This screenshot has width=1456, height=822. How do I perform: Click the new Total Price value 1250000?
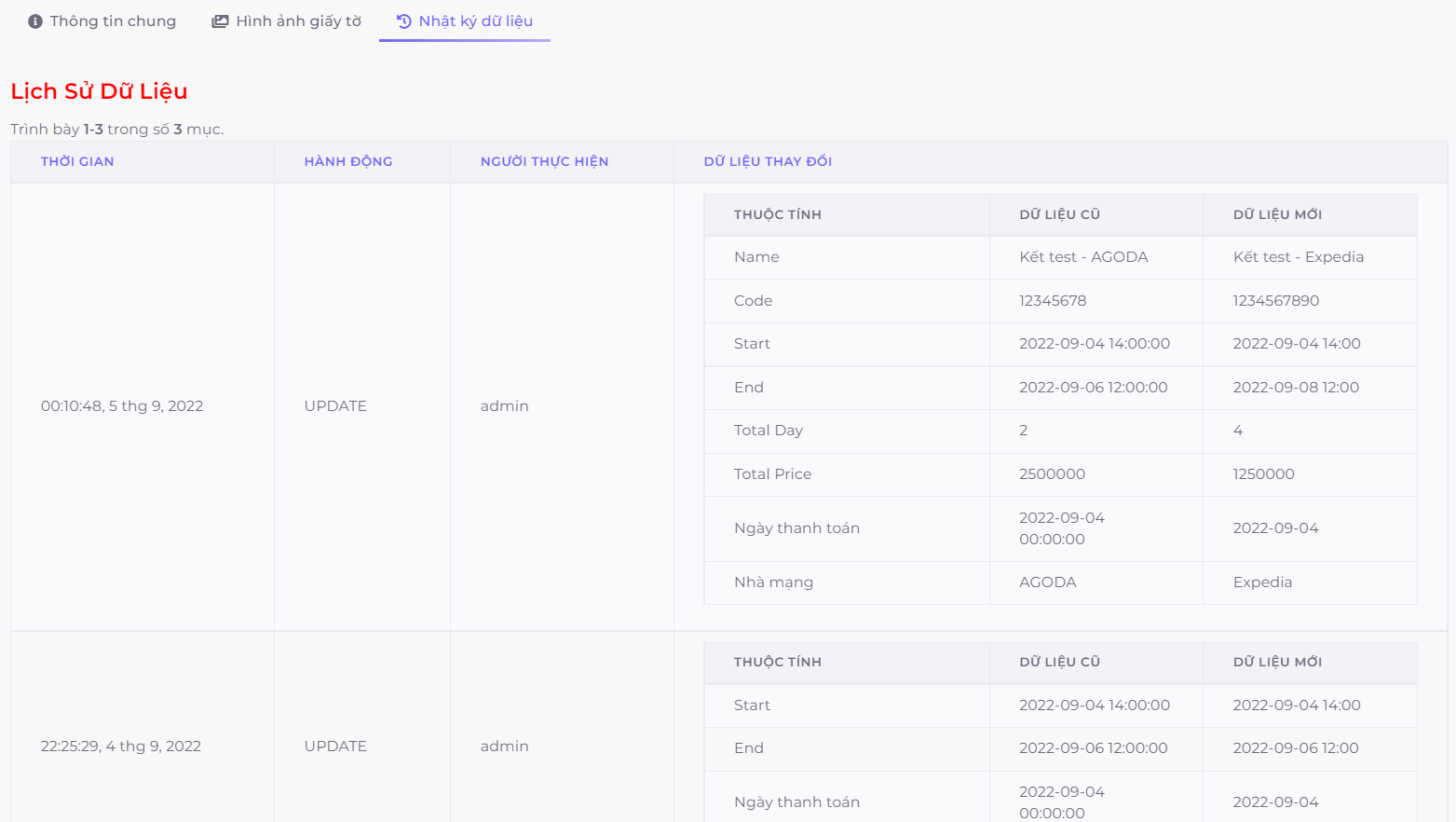(1263, 474)
